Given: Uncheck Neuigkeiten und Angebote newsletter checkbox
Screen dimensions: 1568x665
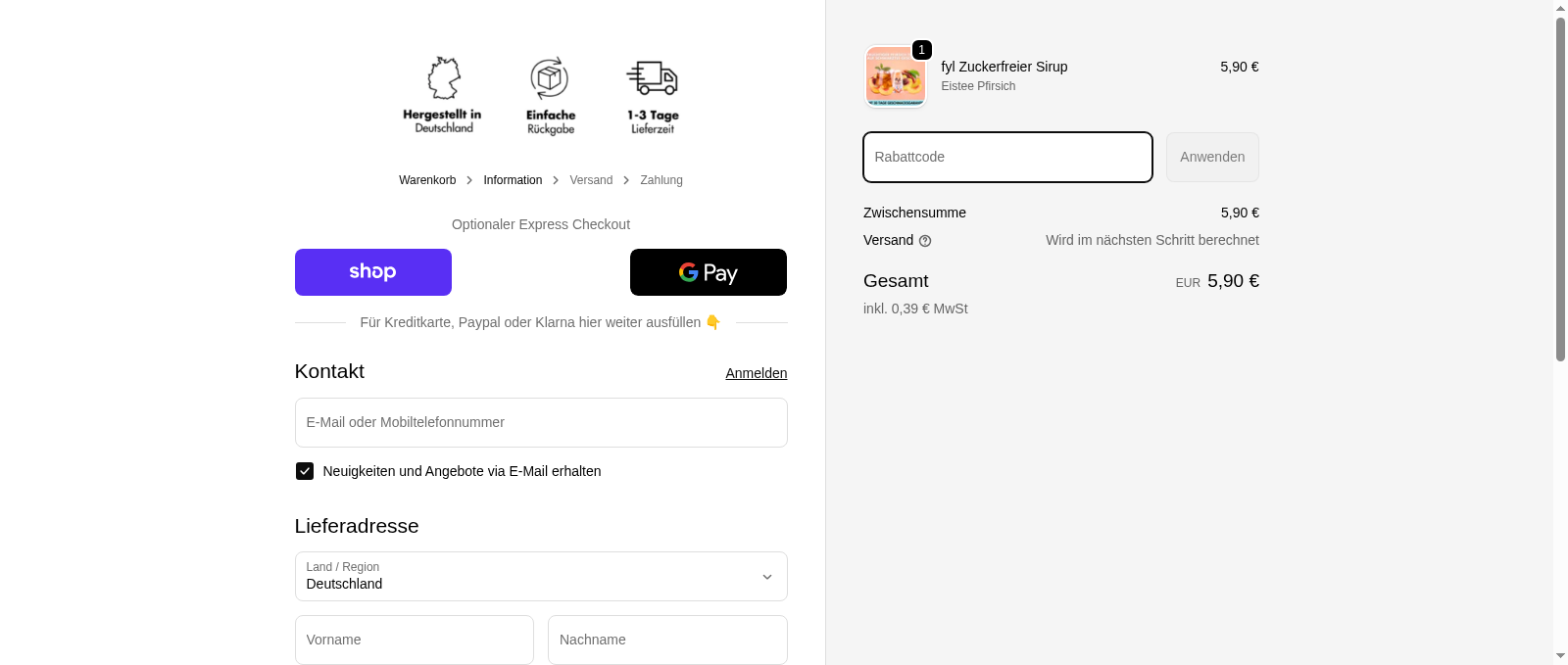Looking at the screenshot, I should point(305,471).
